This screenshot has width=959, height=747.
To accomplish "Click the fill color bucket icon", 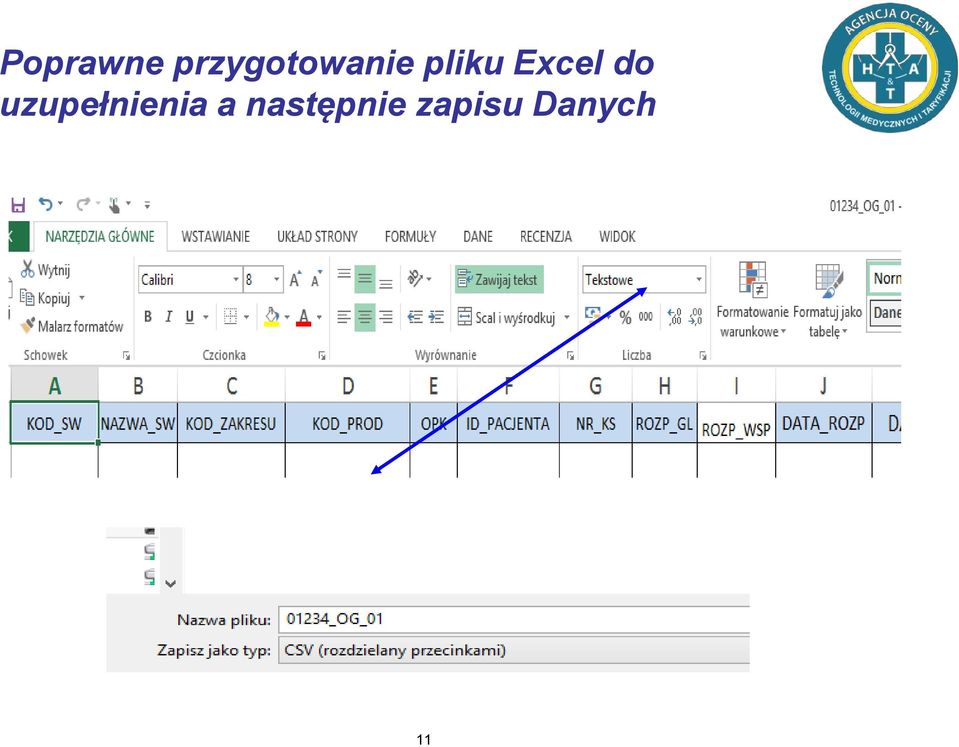I will tap(272, 317).
